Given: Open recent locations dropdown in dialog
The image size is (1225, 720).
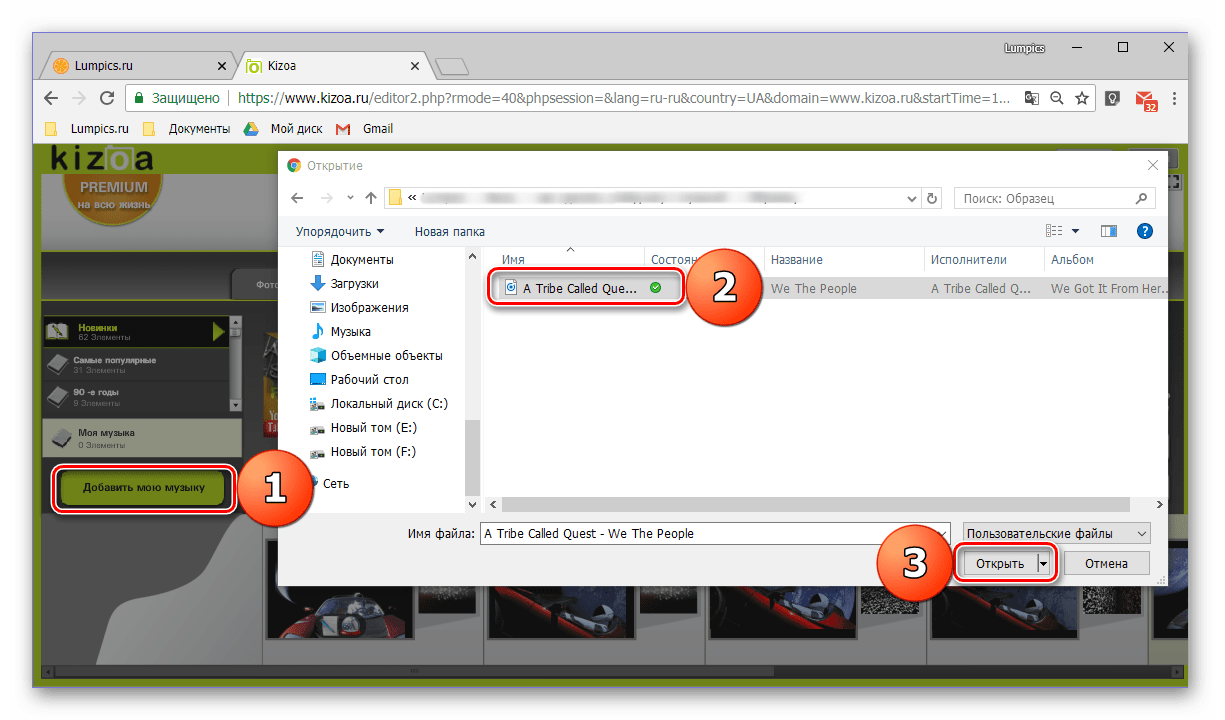Looking at the screenshot, I should [350, 198].
